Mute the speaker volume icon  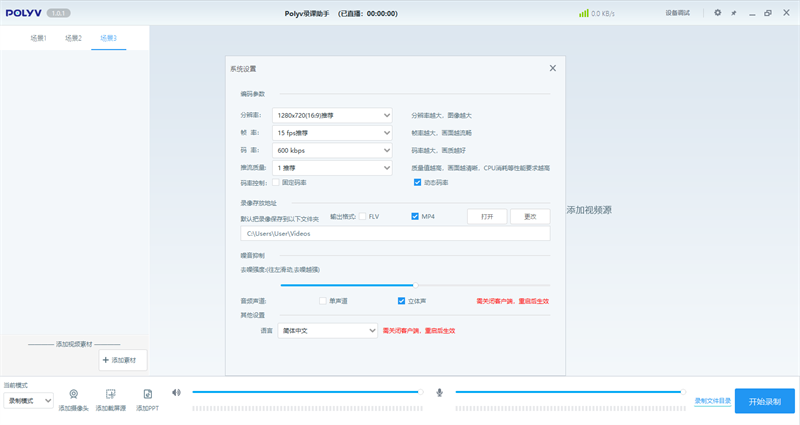[x=176, y=392]
